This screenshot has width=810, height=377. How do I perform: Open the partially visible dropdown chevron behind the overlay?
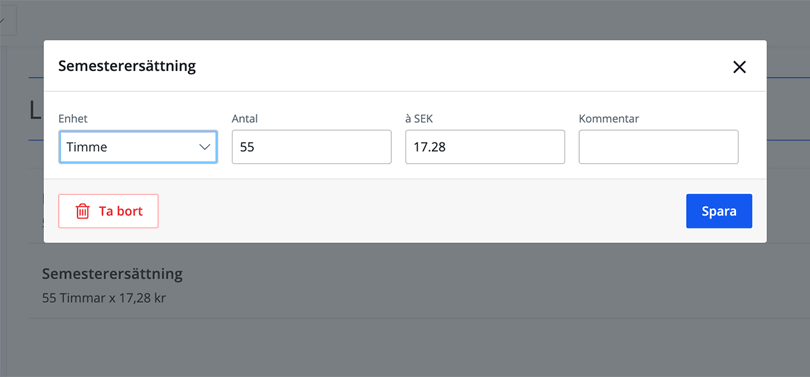(4, 22)
